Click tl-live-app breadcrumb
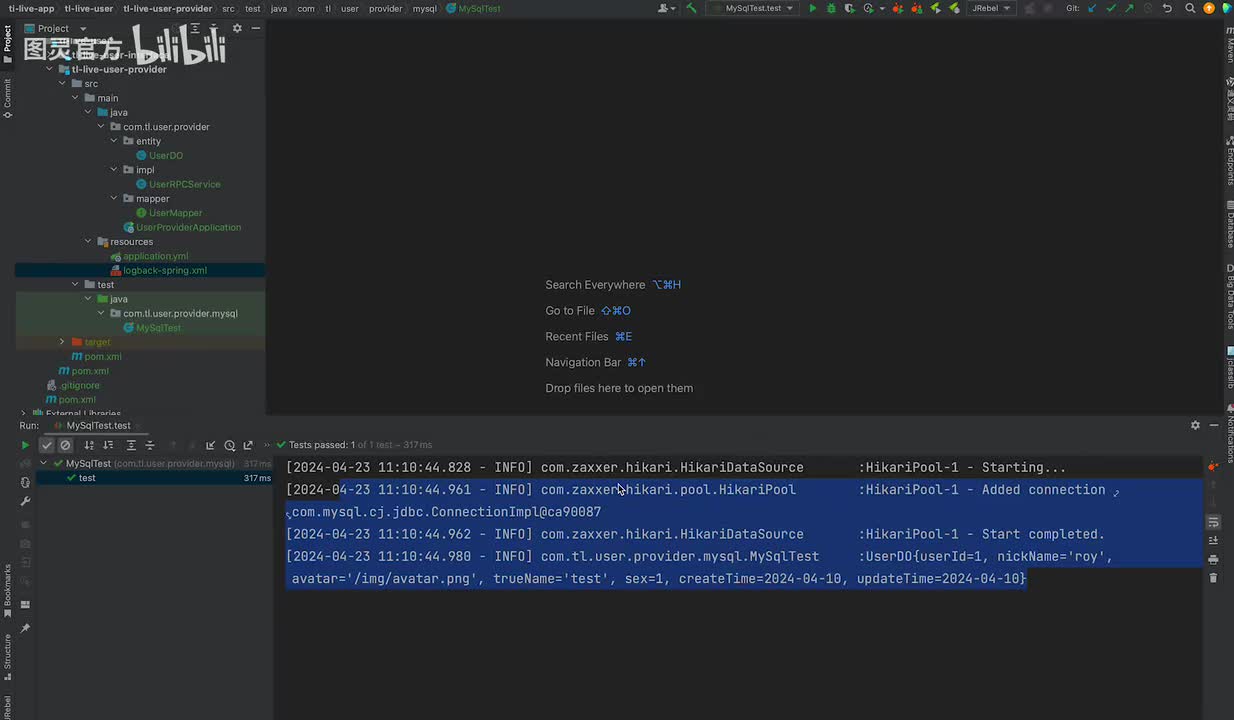This screenshot has height=720, width=1234. click(x=30, y=8)
